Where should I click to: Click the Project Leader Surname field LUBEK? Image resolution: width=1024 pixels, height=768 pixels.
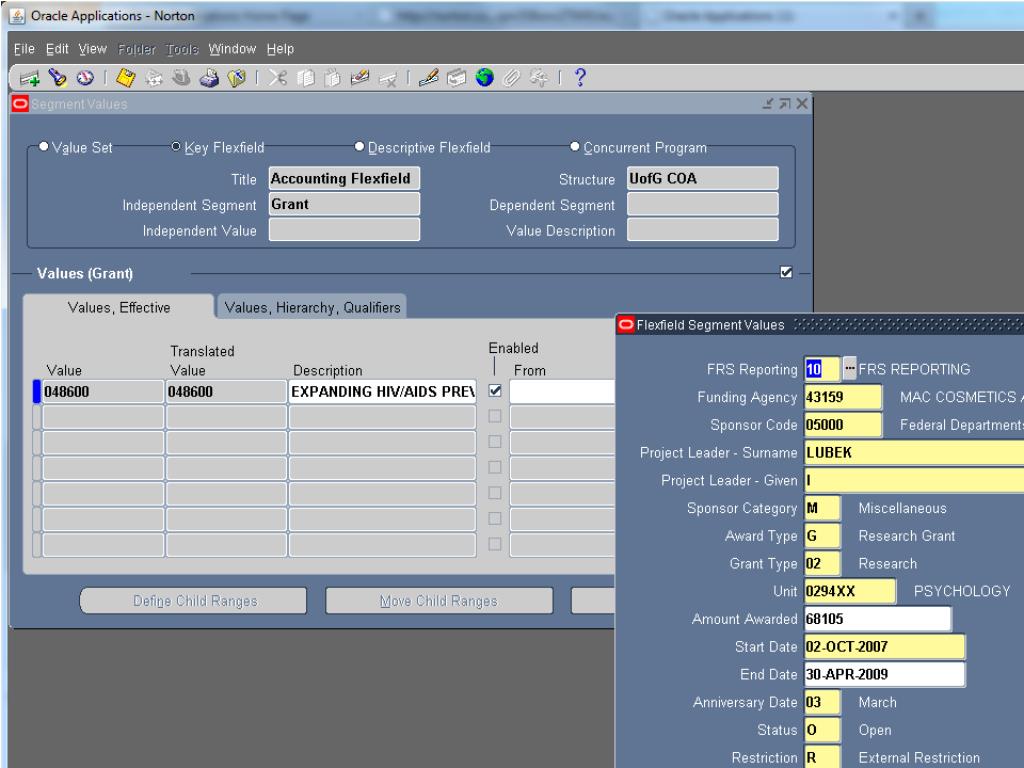(x=914, y=452)
